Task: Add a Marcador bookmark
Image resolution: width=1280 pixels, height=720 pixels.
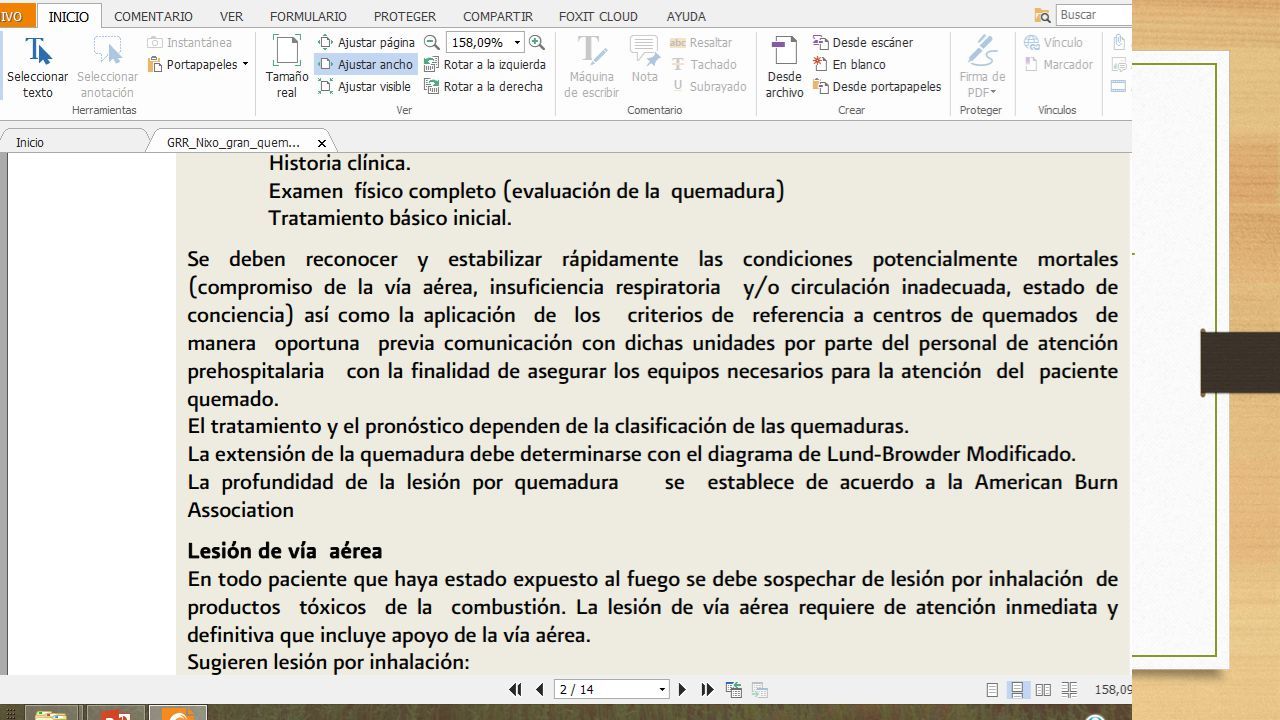Action: pyautogui.click(x=1058, y=65)
